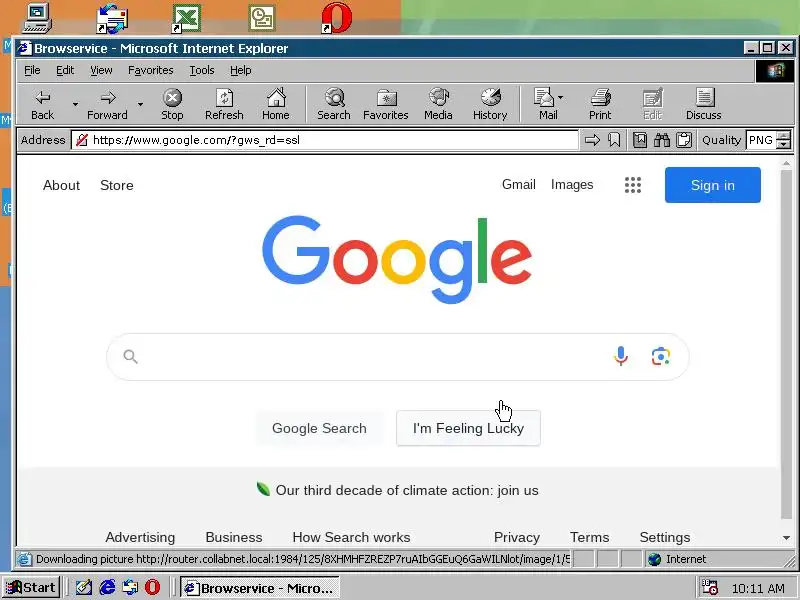Click the bookmark ribbon icon beside Go
This screenshot has height=600, width=800.
pos(614,140)
